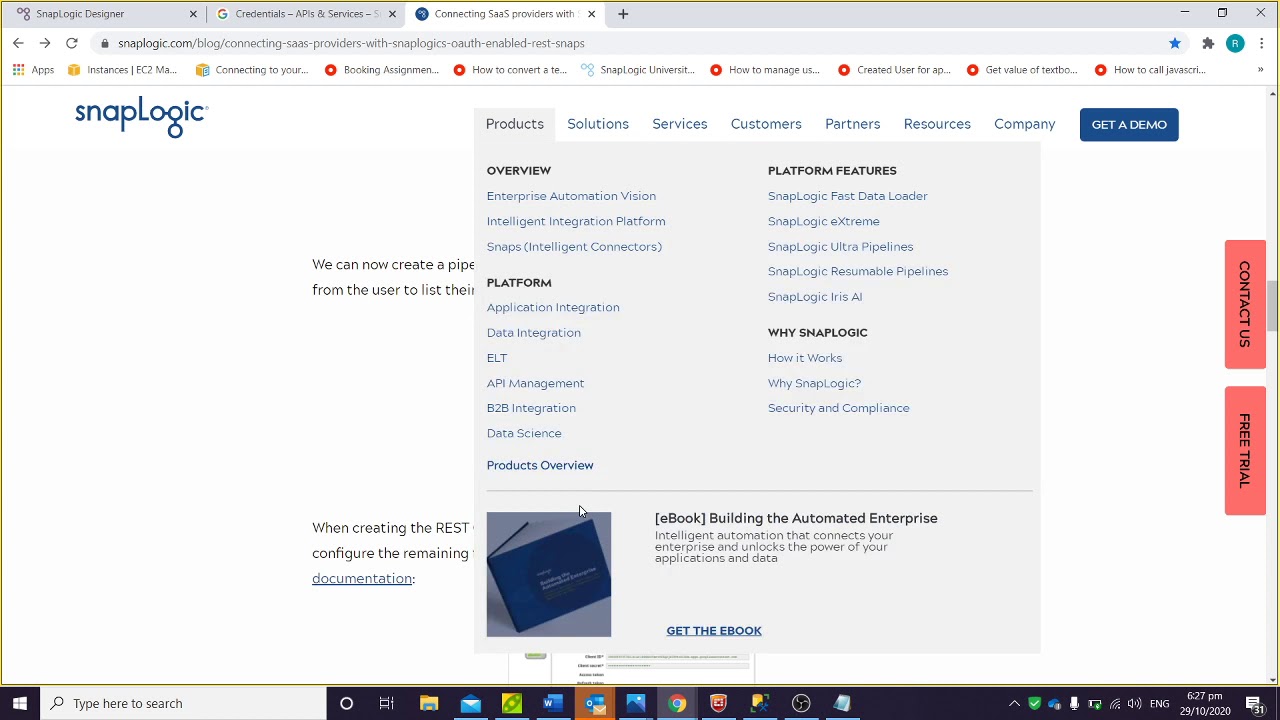Open Products Overview link
Viewport: 1280px width, 720px height.
[540, 465]
